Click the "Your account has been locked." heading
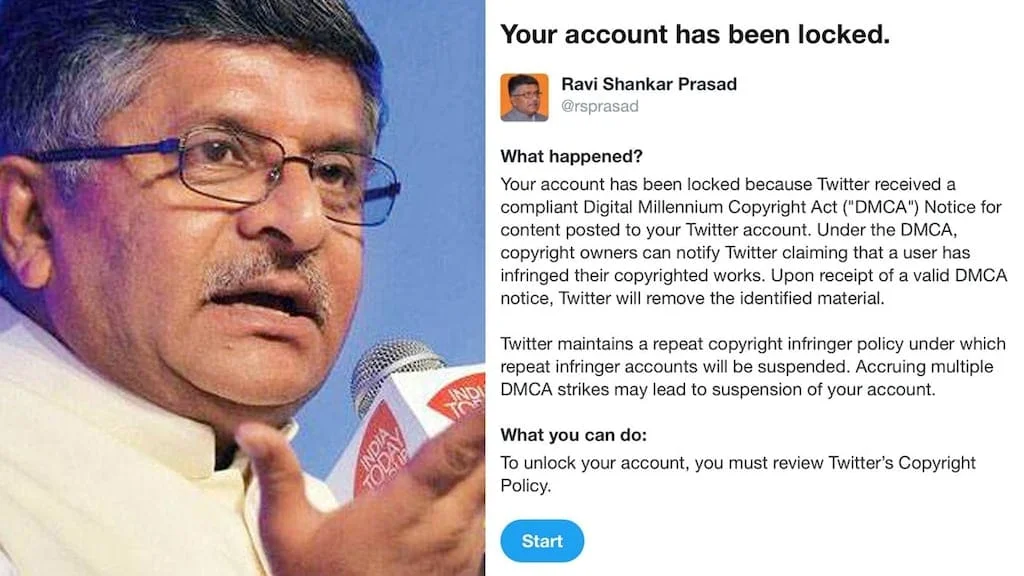This screenshot has height=576, width=1024. 694,35
